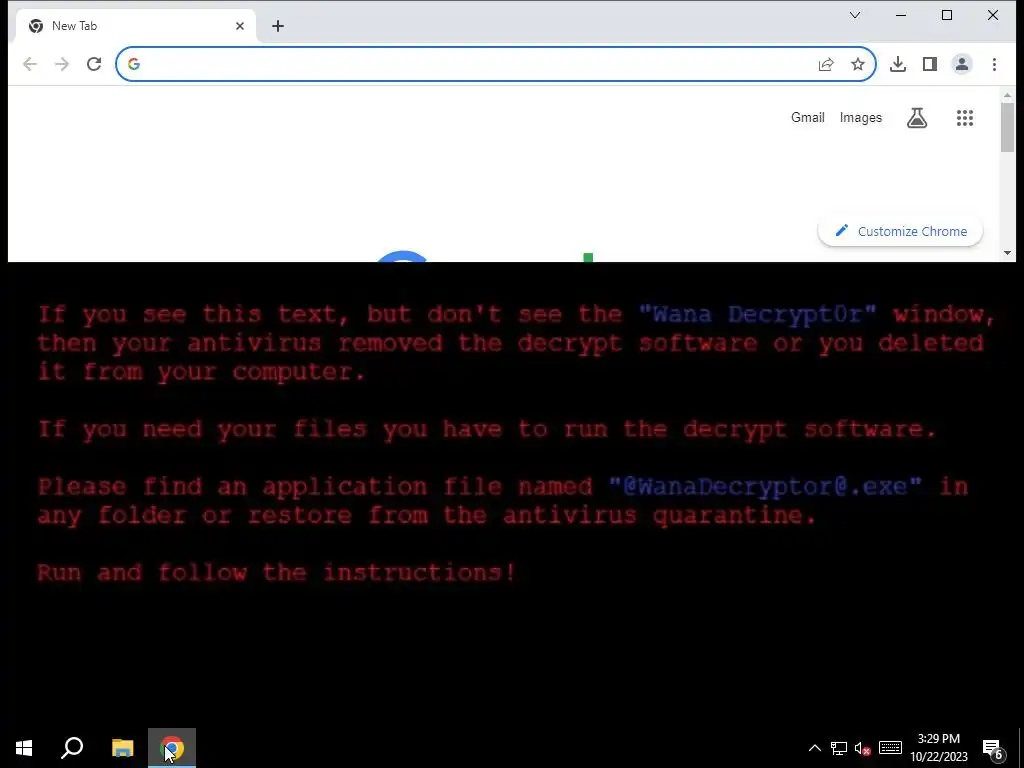Open tab search chevron

pyautogui.click(x=855, y=15)
